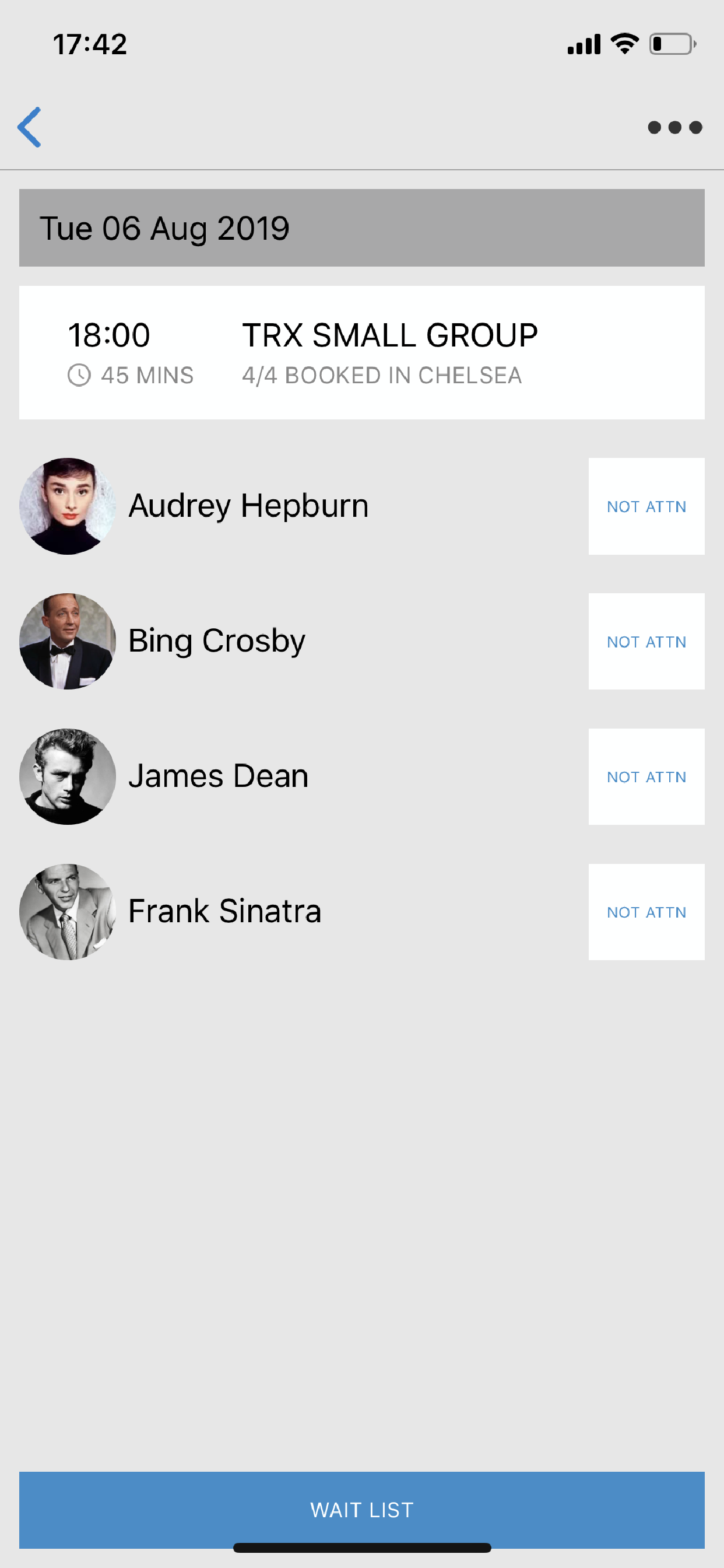Tap the clock icon beside 45 MINS
This screenshot has width=724, height=1568.
coord(79,375)
